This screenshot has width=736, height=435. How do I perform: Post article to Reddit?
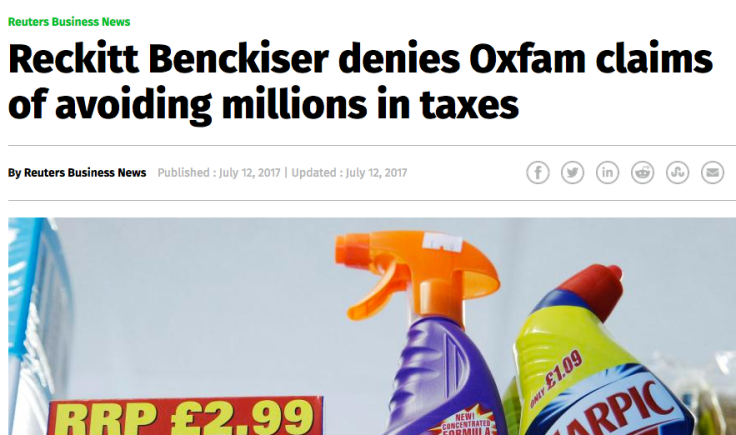643,173
